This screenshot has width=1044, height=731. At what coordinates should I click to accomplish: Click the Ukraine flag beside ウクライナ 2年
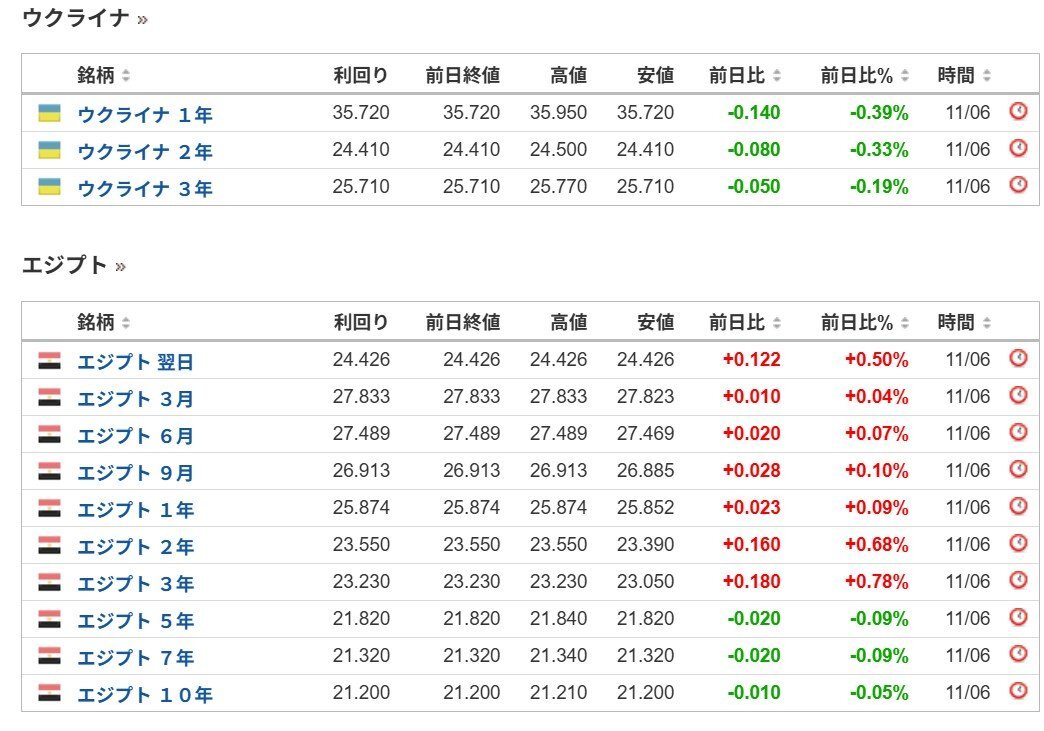[49, 150]
